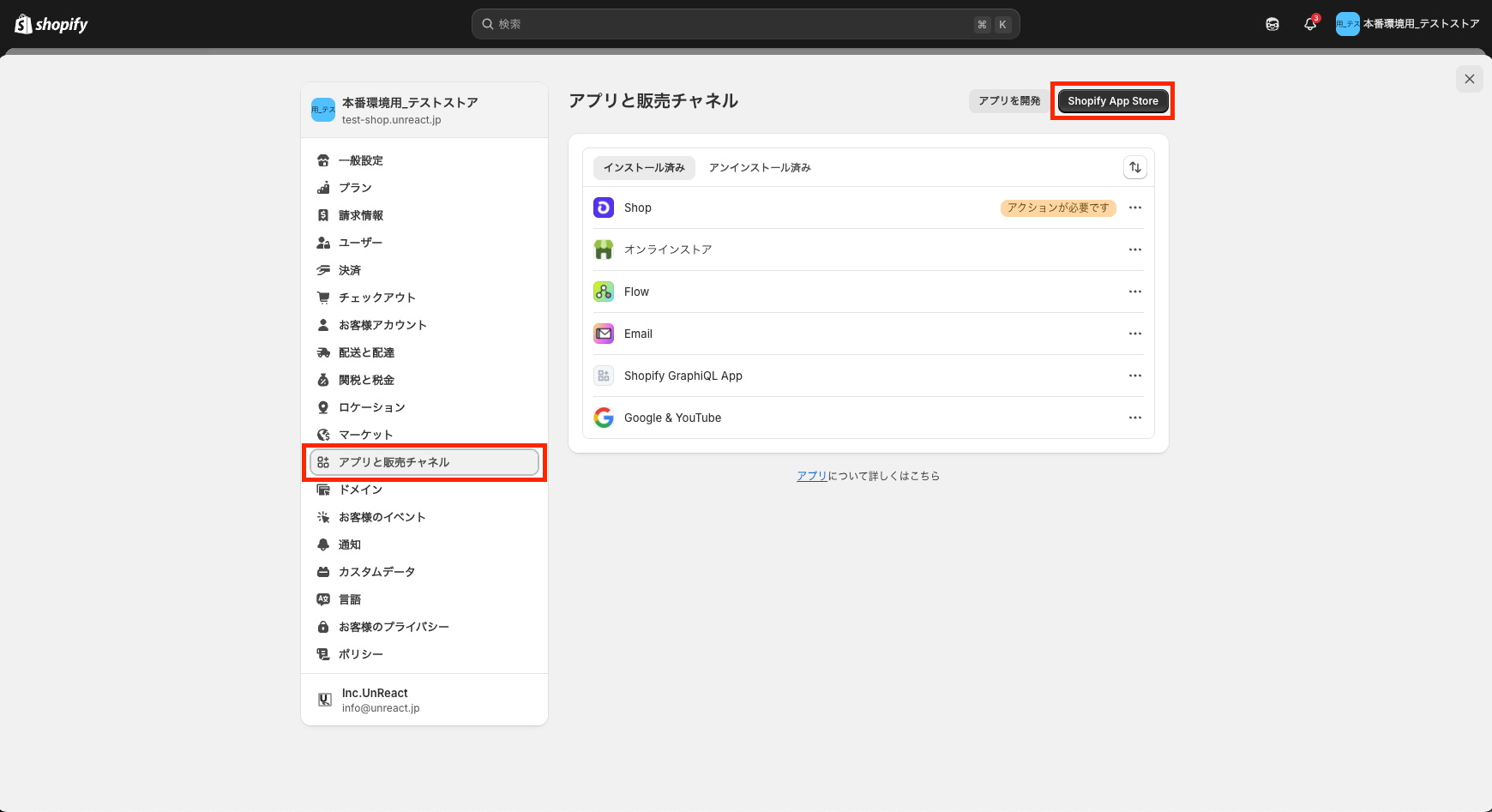This screenshot has height=812, width=1492.
Task: Click the アプリを開発 button
Action: 1009,100
